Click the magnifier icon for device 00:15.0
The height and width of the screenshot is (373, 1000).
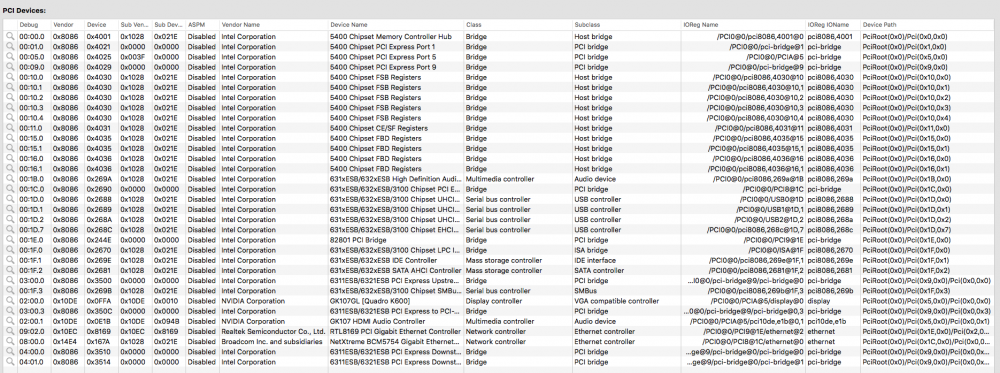(10, 138)
